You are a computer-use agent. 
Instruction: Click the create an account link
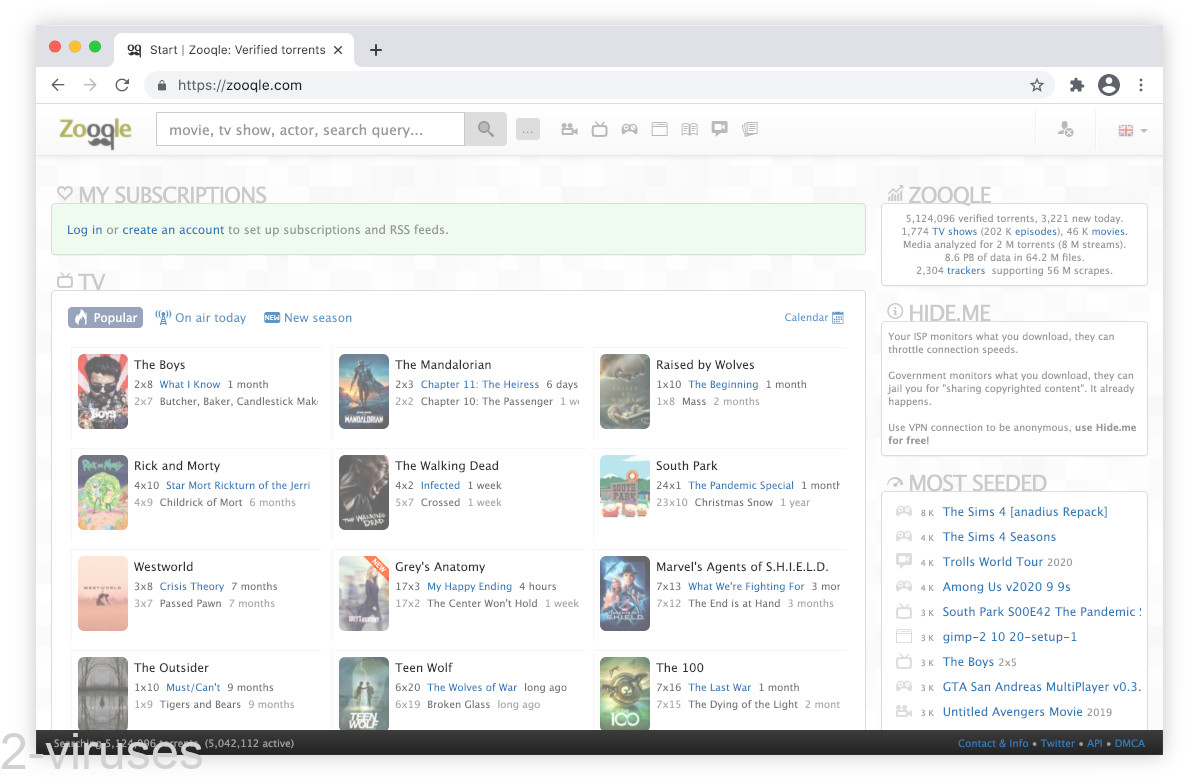pyautogui.click(x=173, y=230)
